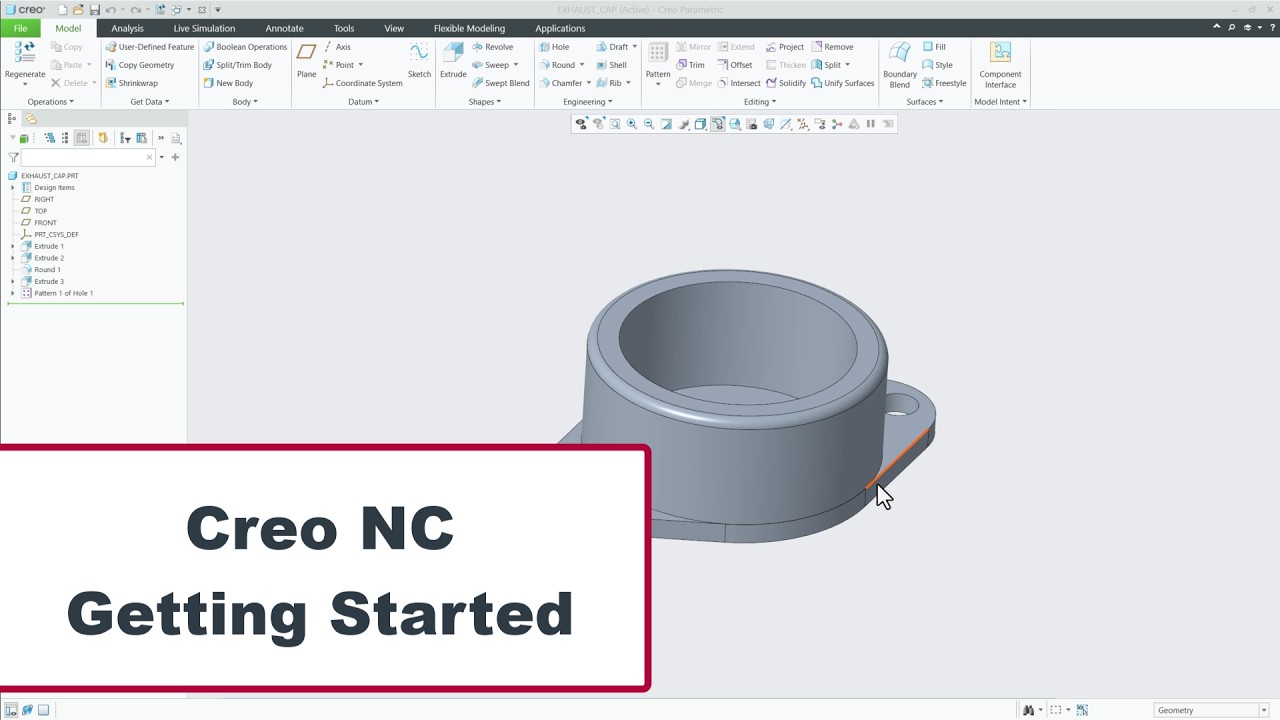Toggle spin center icon in graphics toolbar
Viewport: 1280px width, 720px height.
coord(836,124)
